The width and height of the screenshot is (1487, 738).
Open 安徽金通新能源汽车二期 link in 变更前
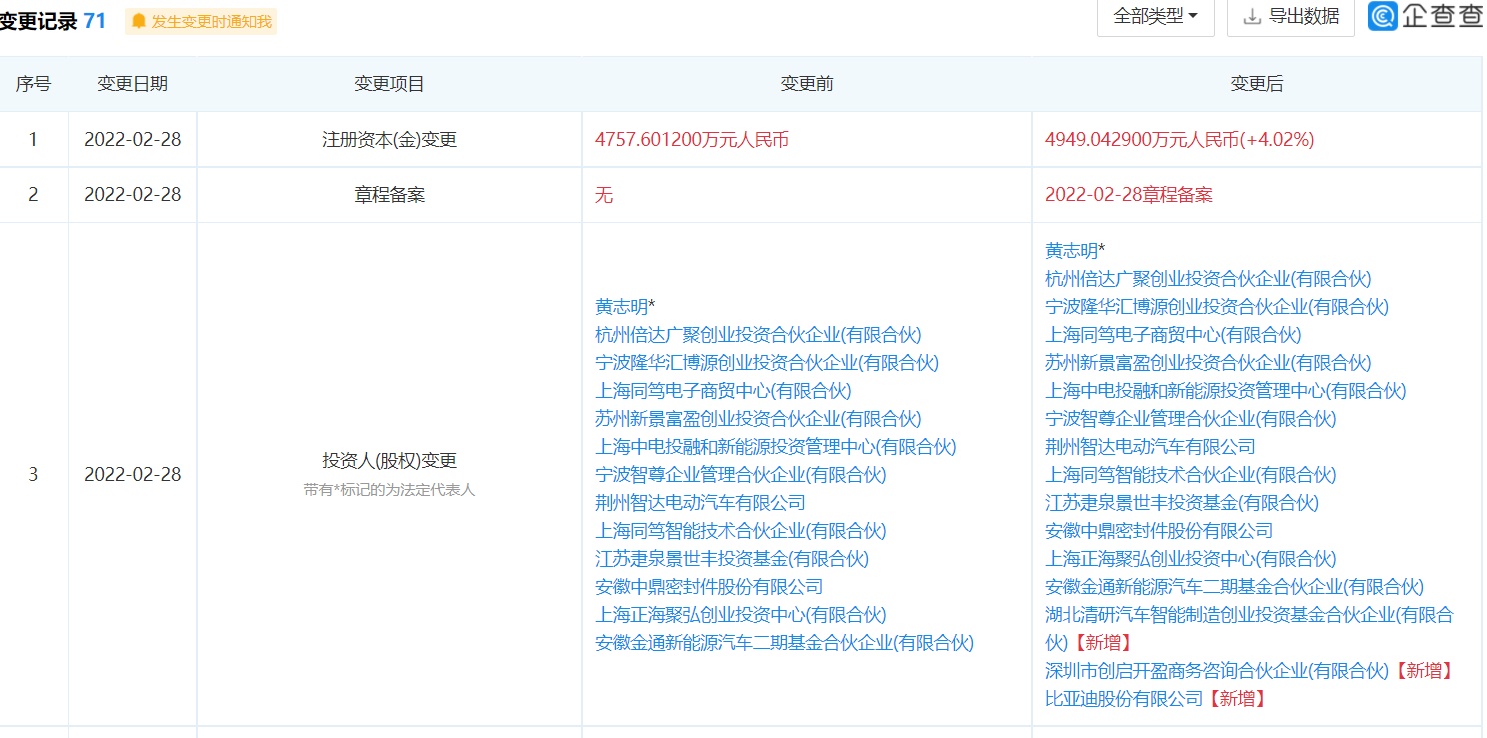coord(784,643)
